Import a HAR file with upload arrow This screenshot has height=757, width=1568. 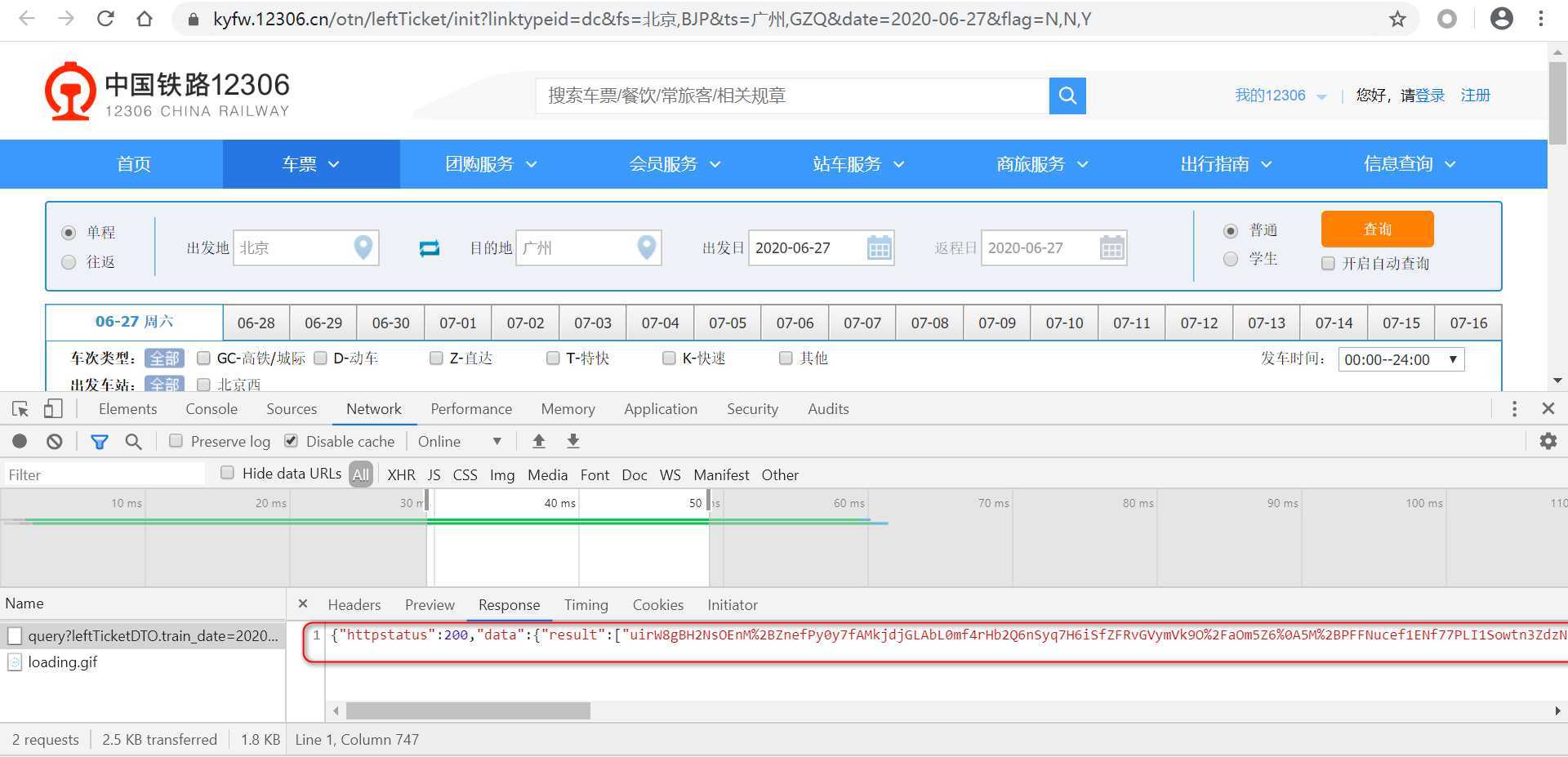(x=539, y=442)
